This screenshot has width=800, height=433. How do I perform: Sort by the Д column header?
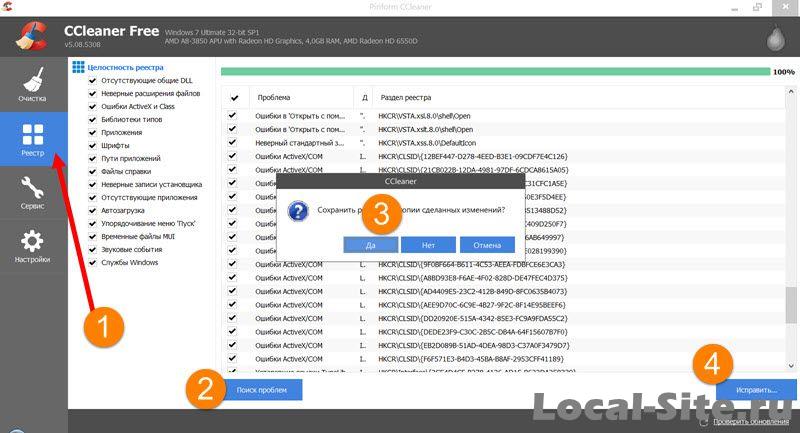pyautogui.click(x=364, y=97)
